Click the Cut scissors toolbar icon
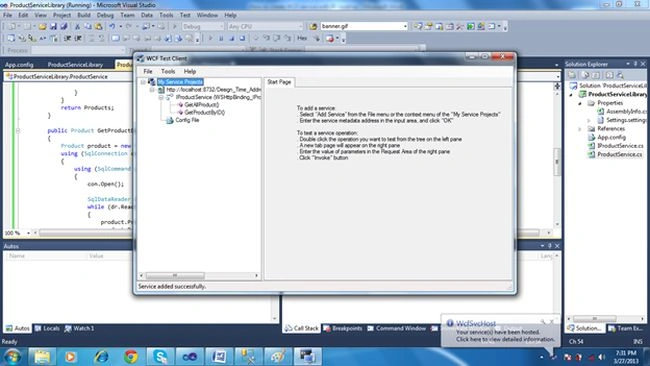Image resolution: width=650 pixels, height=366 pixels. click(x=77, y=26)
